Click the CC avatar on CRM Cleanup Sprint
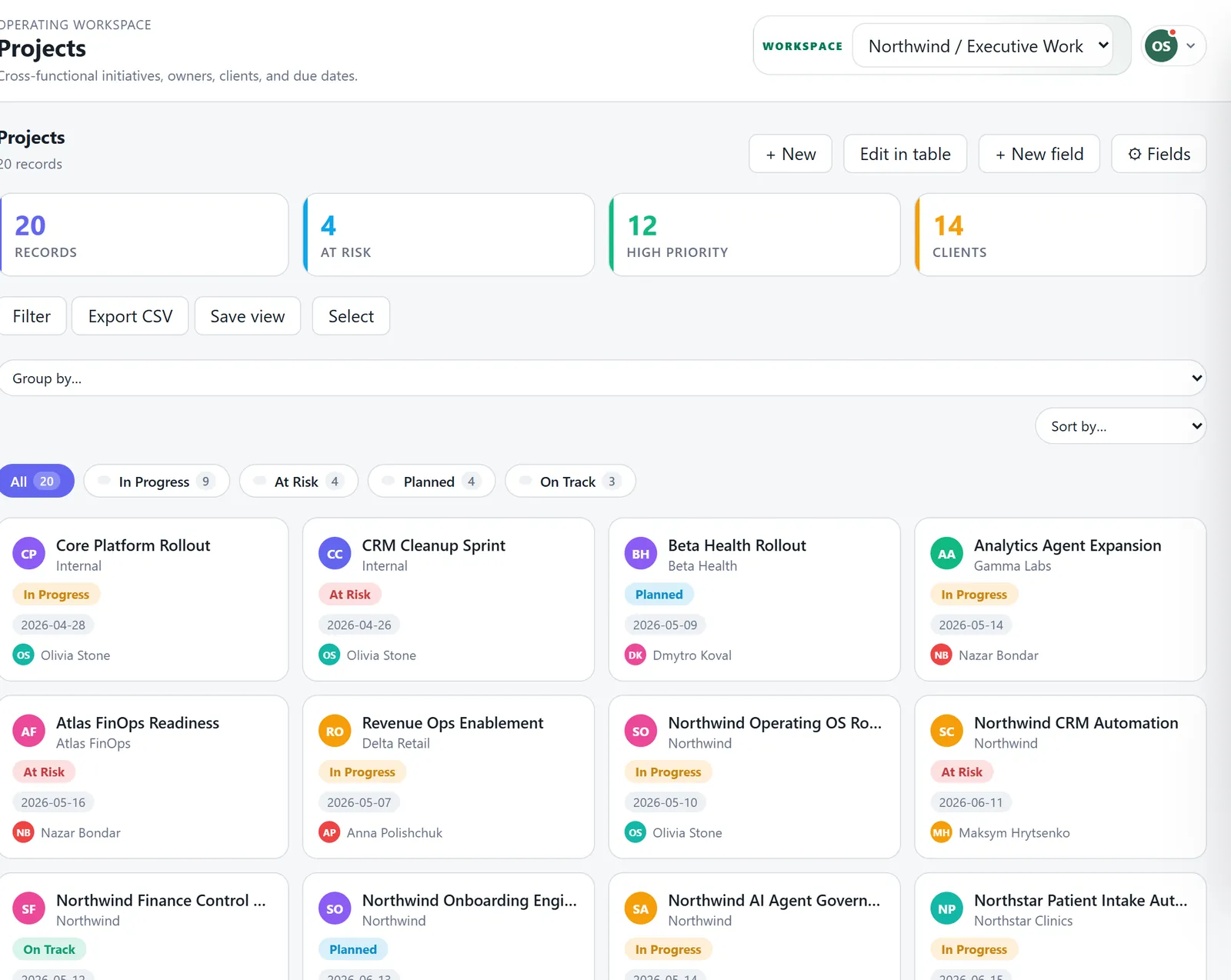1231x980 pixels. tap(335, 554)
